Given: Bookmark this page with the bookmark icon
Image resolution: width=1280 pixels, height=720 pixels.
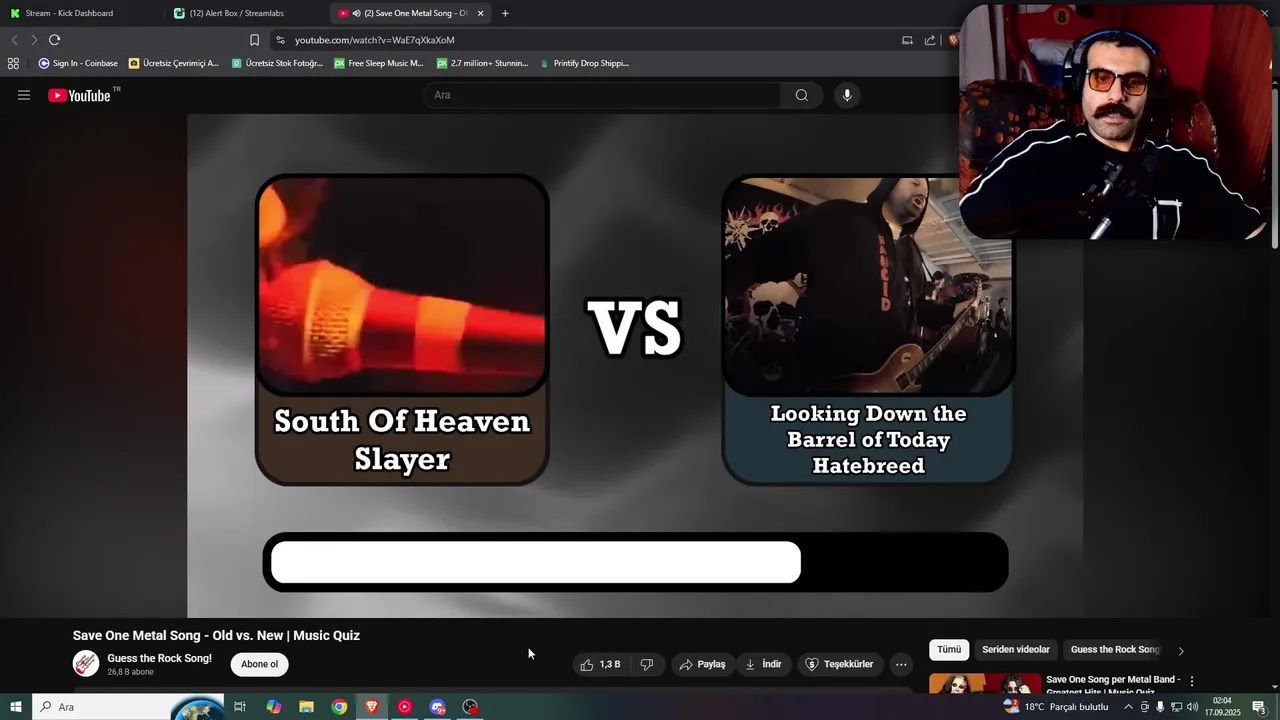Looking at the screenshot, I should 254,40.
